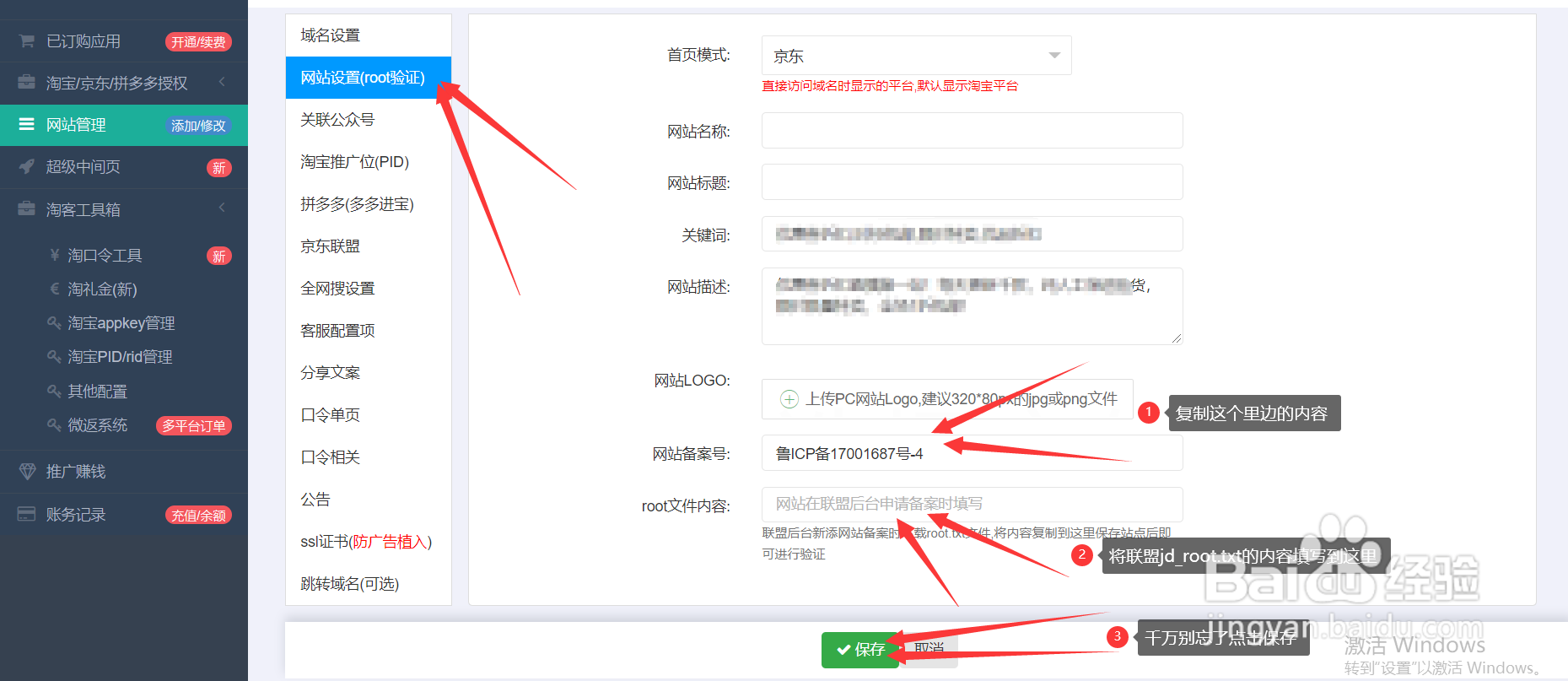Click the 网站备案号 input field
This screenshot has width=1568, height=681.
click(x=972, y=453)
